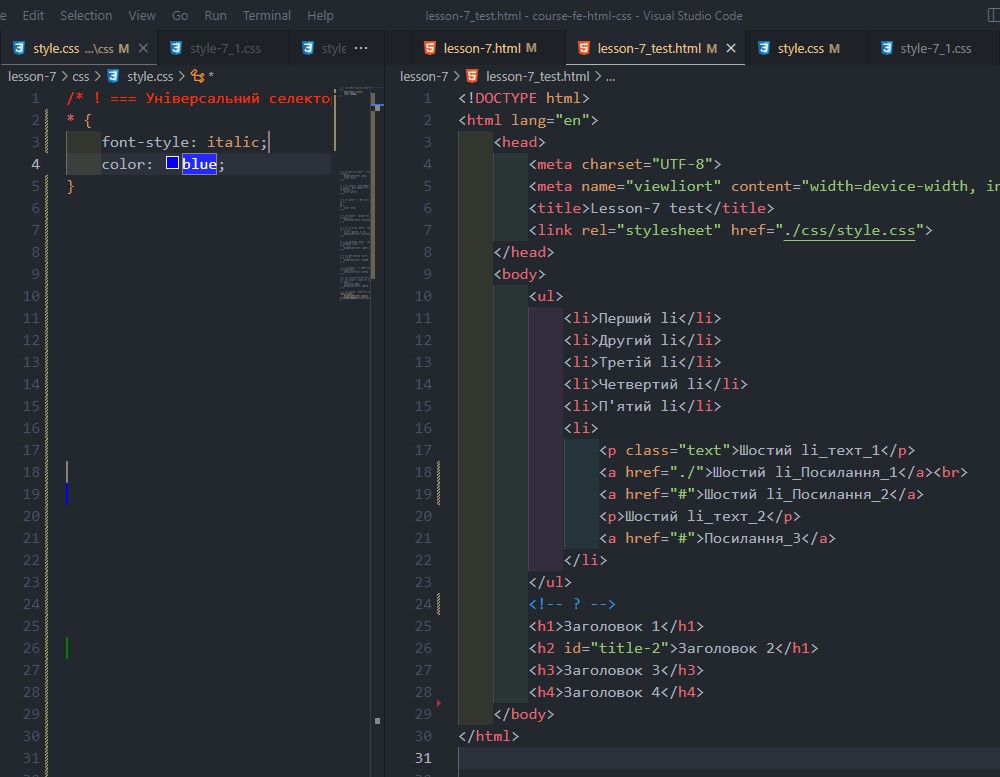Click style.css breadcrumb in left editor
This screenshot has width=1000, height=777.
[x=149, y=77]
